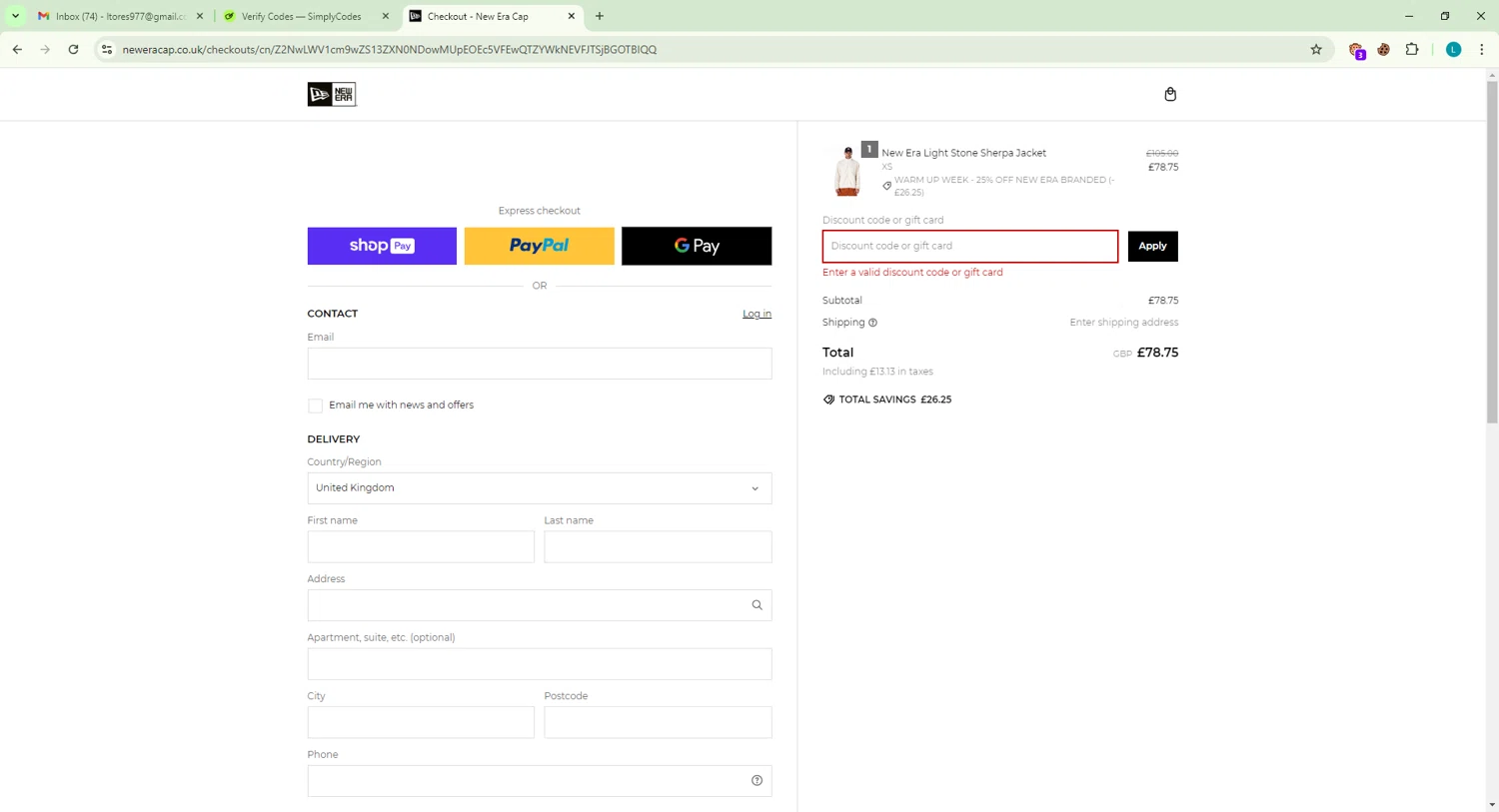Viewport: 1499px width, 812px height.
Task: Click the Total £78.75 amount
Action: coord(1157,353)
